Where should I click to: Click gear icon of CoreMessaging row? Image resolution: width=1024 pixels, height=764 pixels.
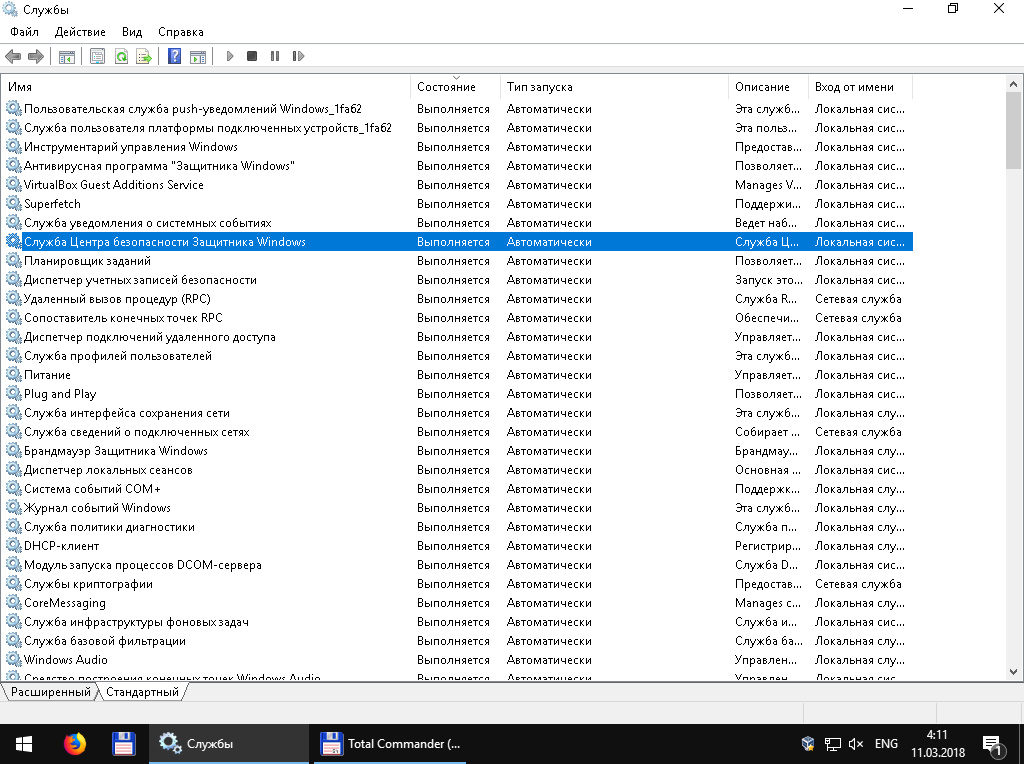[14, 603]
